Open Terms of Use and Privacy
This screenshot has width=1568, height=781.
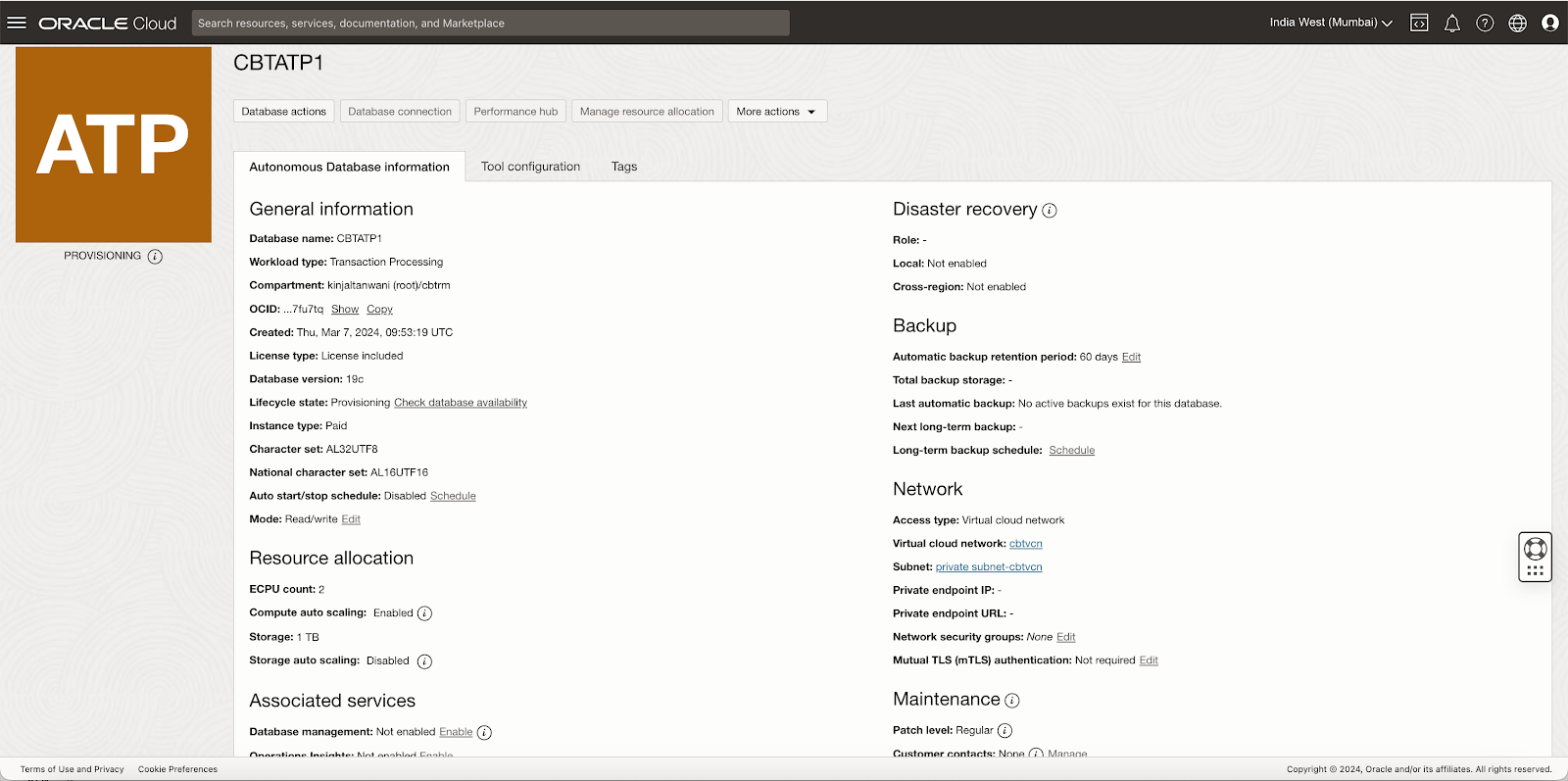73,769
